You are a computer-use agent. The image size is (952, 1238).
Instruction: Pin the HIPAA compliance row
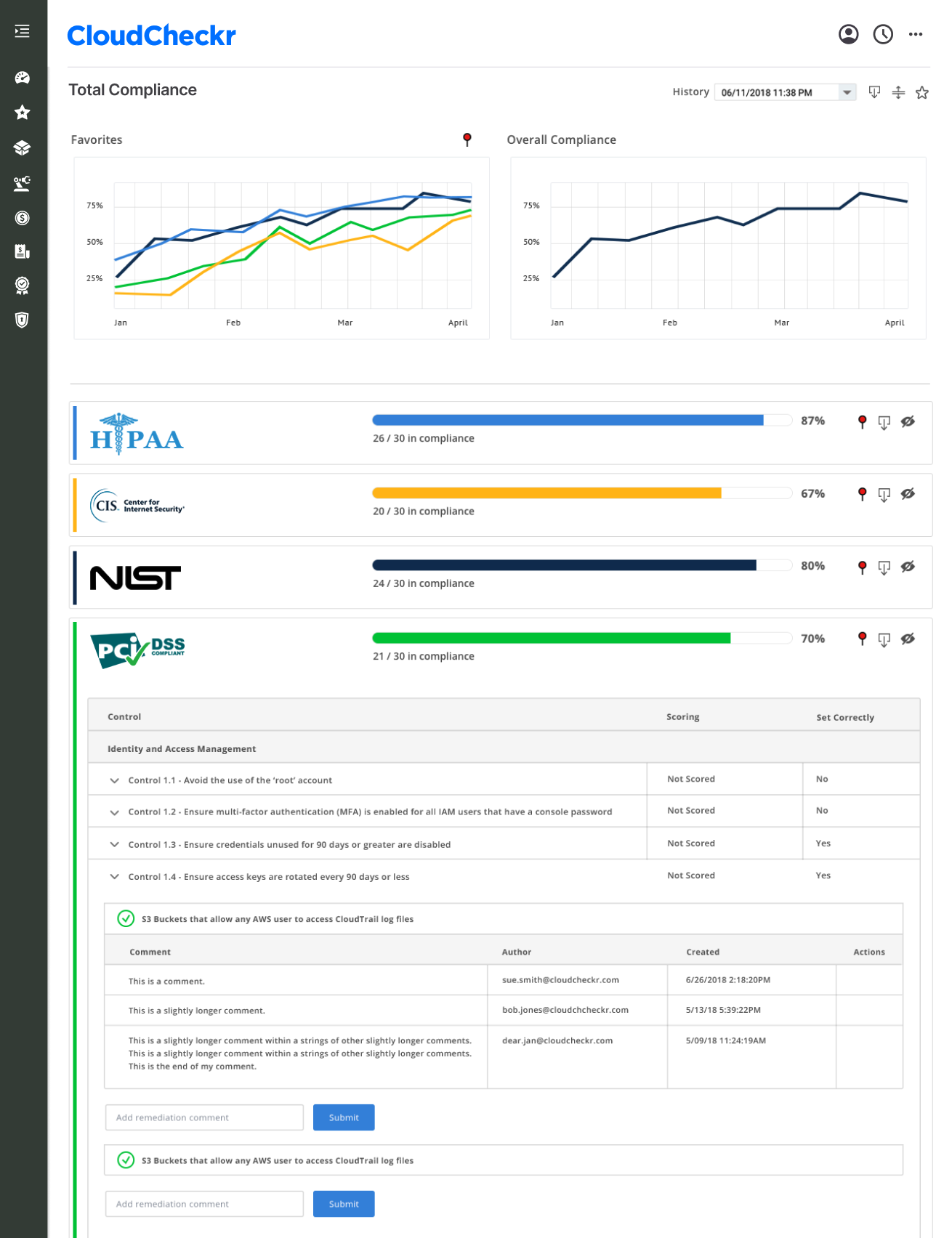point(862,422)
